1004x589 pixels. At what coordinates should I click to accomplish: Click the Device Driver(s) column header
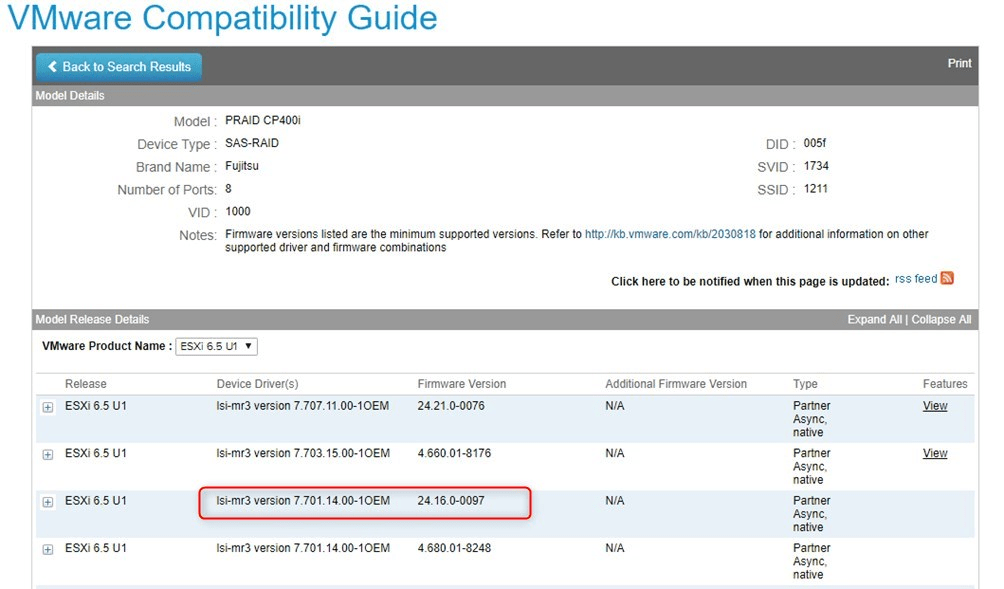pos(257,384)
